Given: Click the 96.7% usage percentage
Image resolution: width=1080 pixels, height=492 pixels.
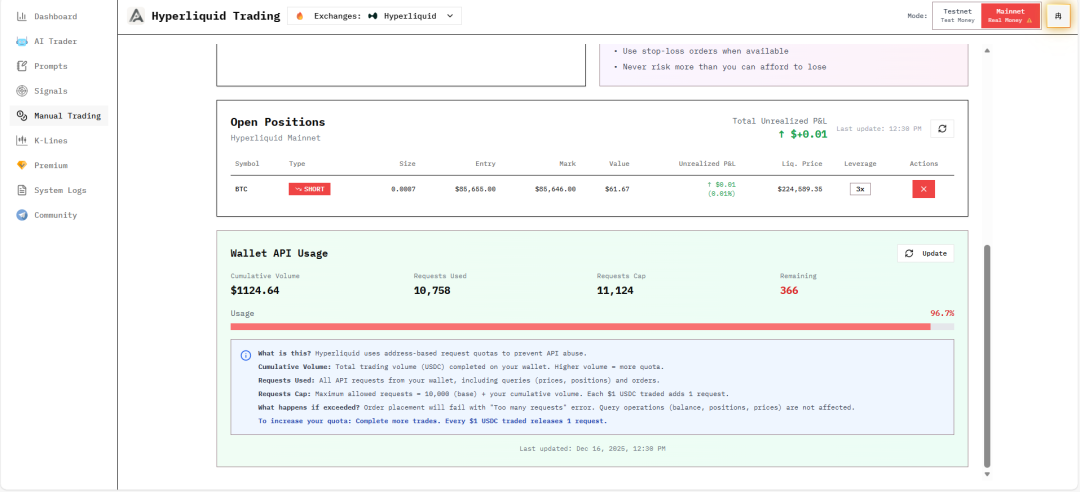Looking at the screenshot, I should [942, 313].
